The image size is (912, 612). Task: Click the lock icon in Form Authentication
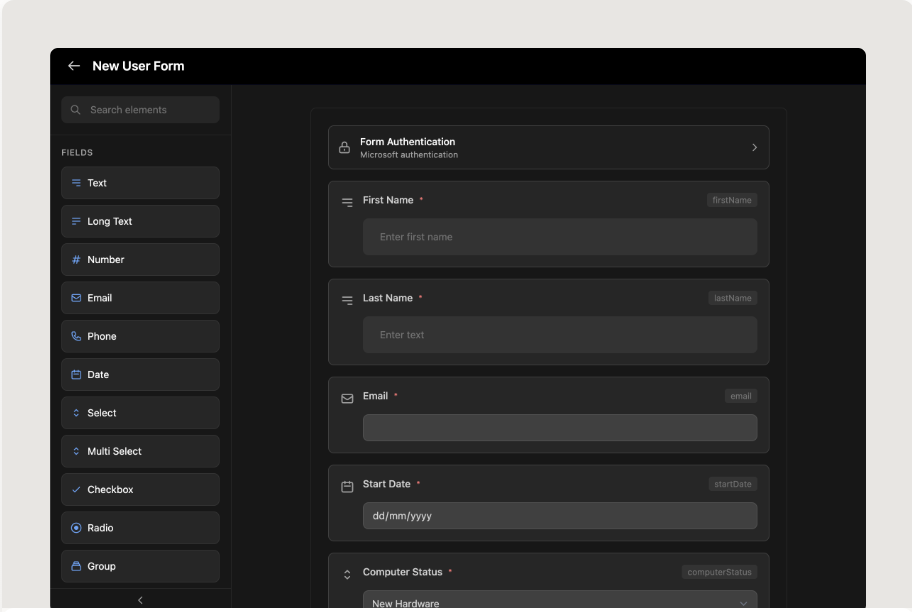(345, 148)
